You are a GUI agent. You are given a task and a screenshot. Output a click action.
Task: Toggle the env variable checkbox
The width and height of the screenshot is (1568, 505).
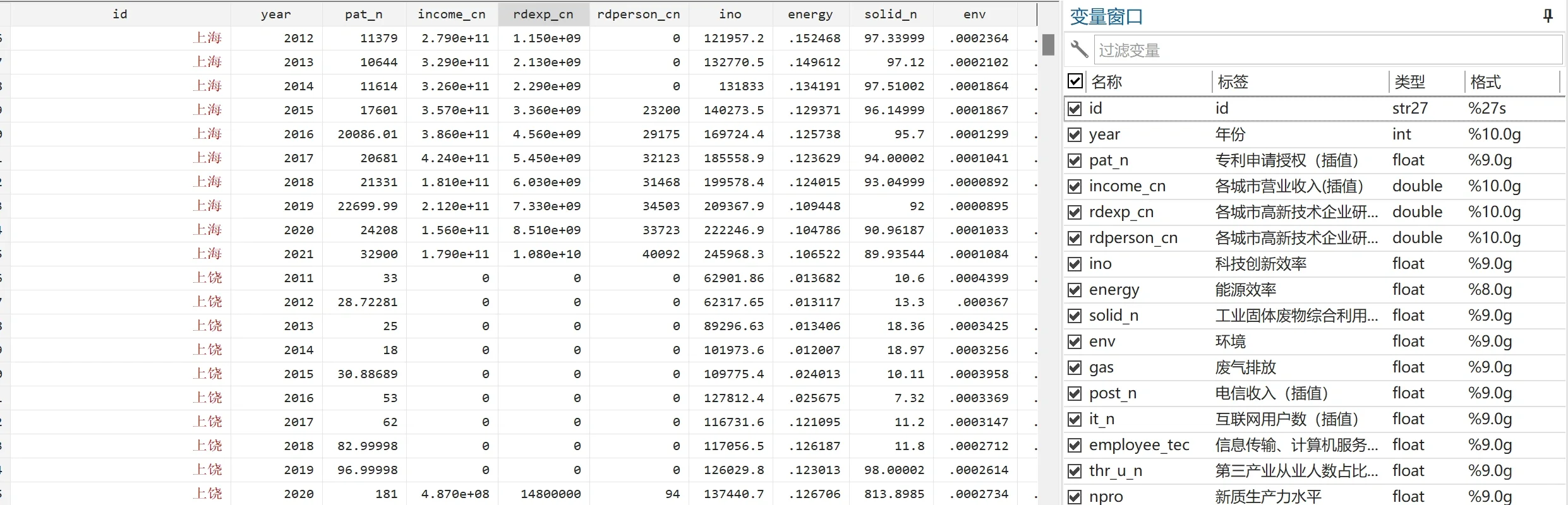(x=1075, y=342)
